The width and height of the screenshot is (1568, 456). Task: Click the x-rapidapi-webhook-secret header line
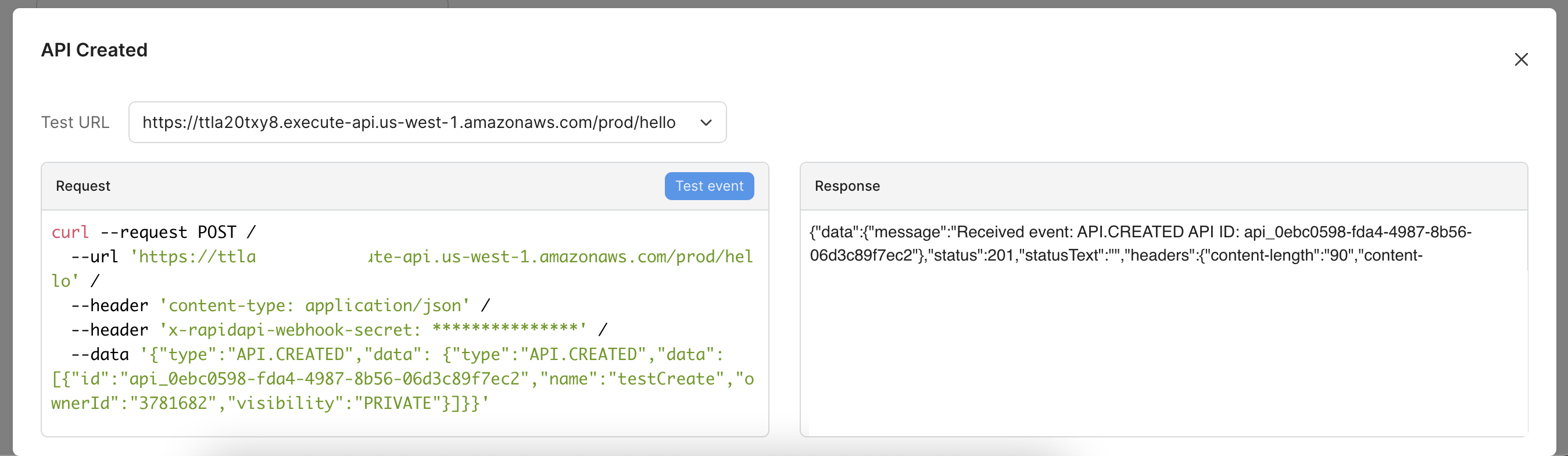coord(339,329)
